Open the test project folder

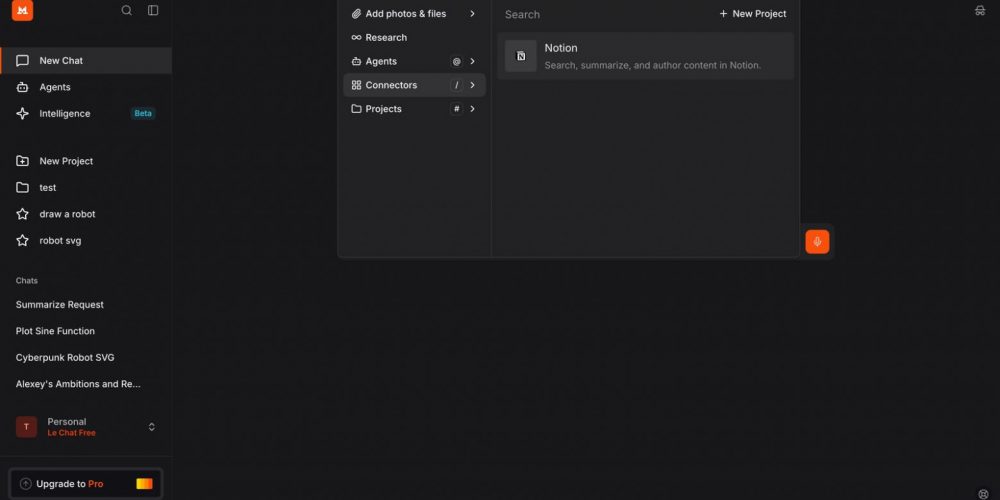48,188
